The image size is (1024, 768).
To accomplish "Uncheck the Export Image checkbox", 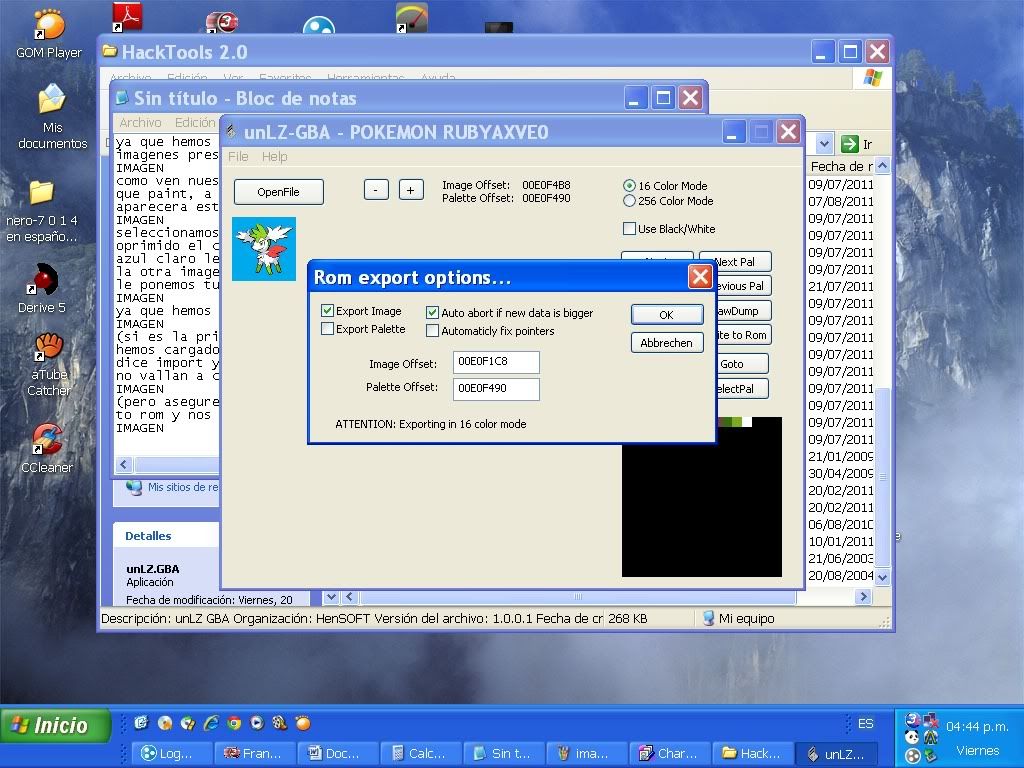I will [x=327, y=311].
